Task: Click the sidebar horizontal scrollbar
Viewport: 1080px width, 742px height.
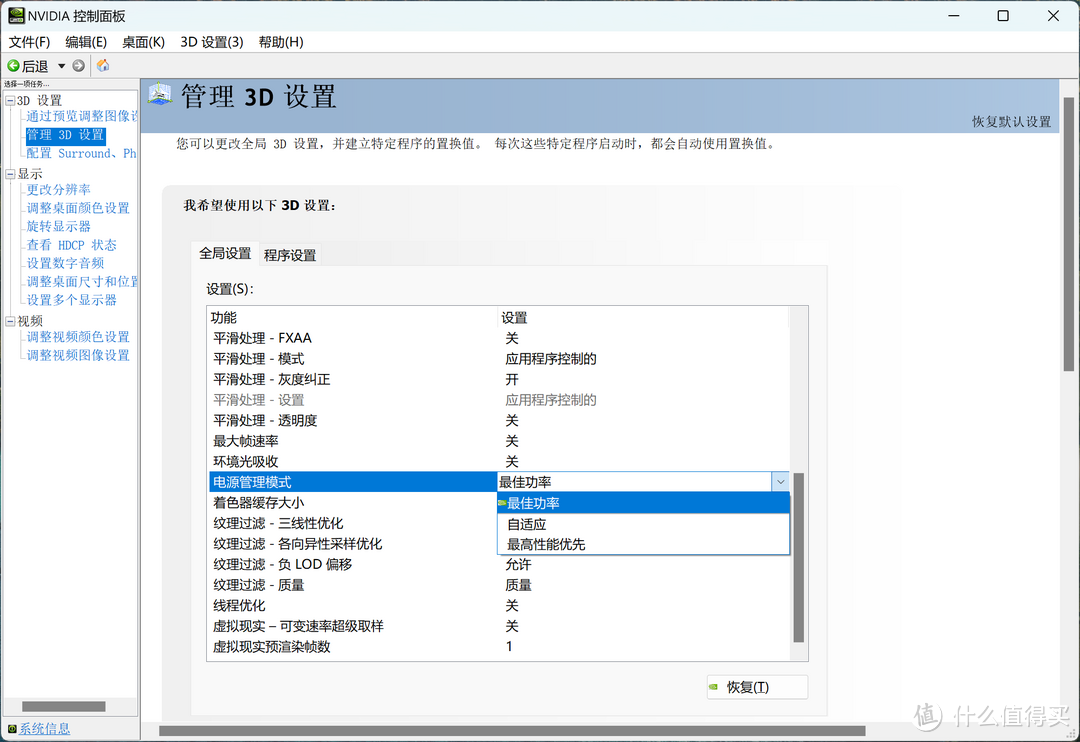Action: pos(63,706)
